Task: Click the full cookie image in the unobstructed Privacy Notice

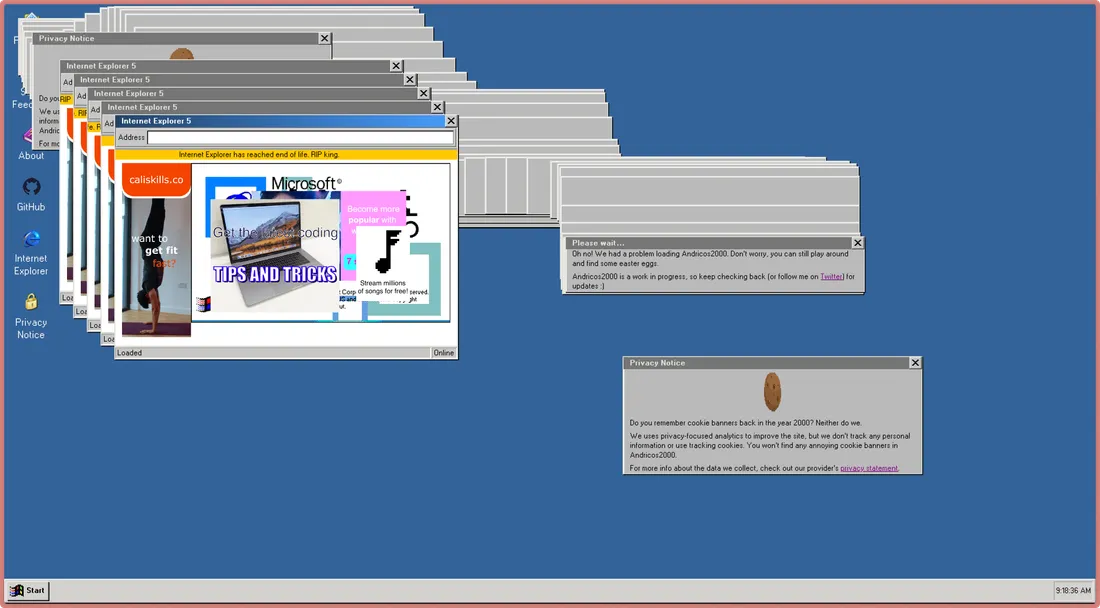Action: (772, 391)
